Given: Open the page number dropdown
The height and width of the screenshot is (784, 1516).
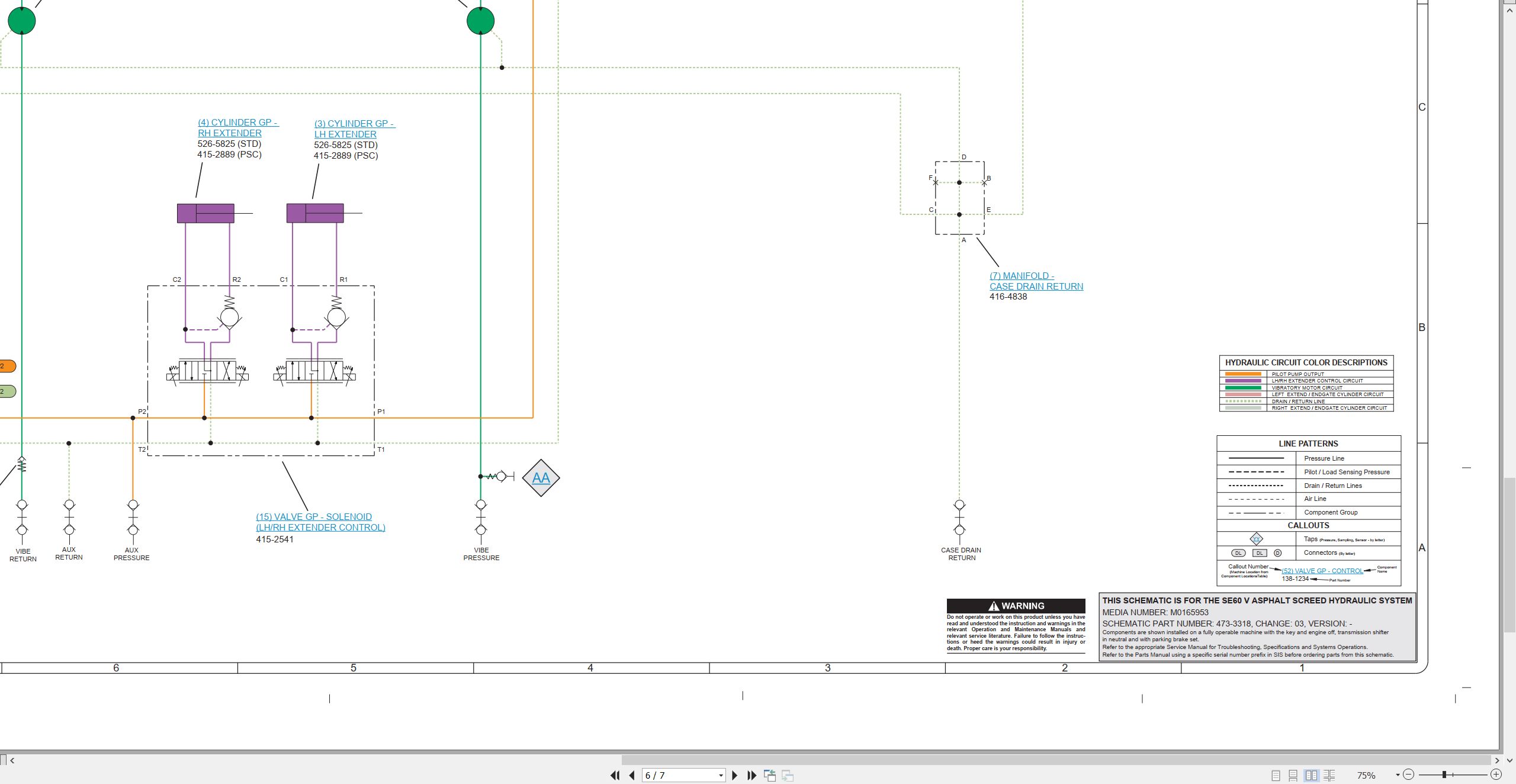Looking at the screenshot, I should pyautogui.click(x=721, y=775).
